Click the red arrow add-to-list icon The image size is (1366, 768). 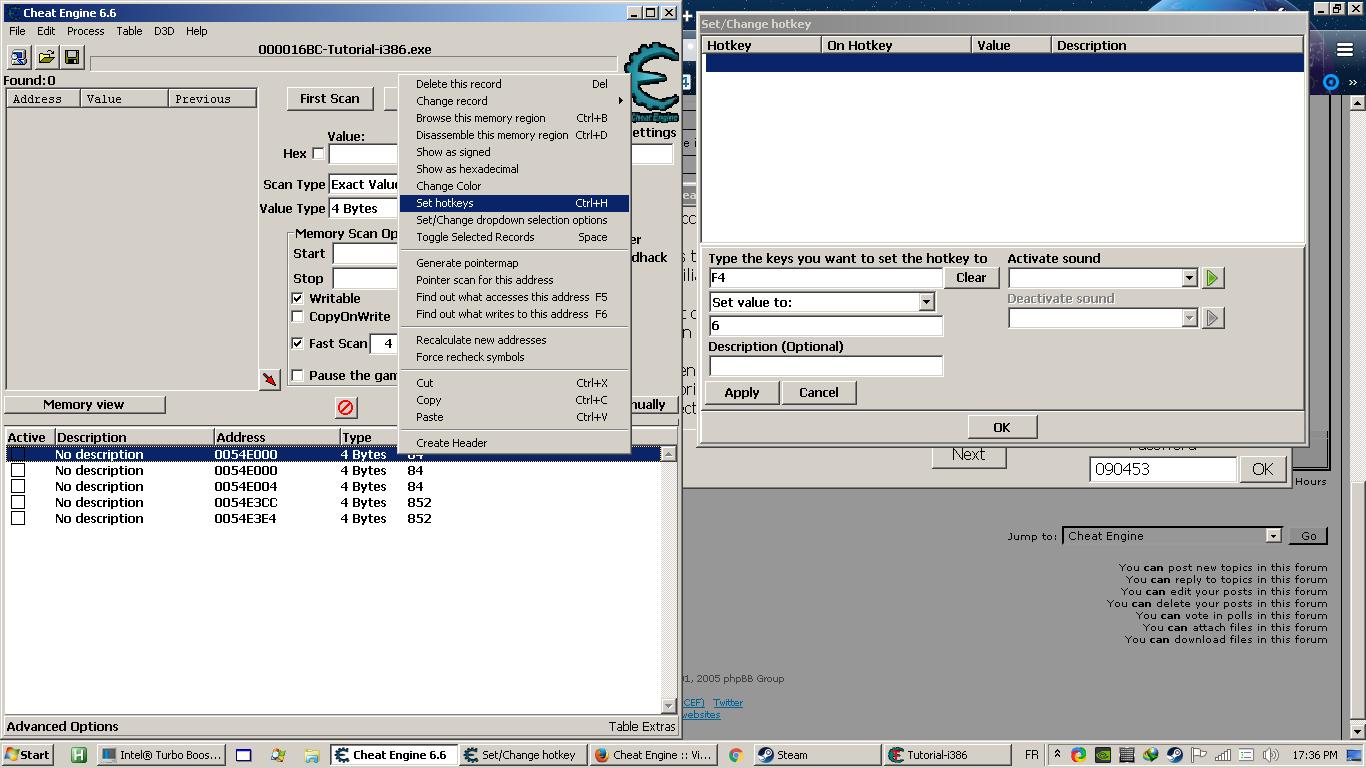click(x=269, y=380)
